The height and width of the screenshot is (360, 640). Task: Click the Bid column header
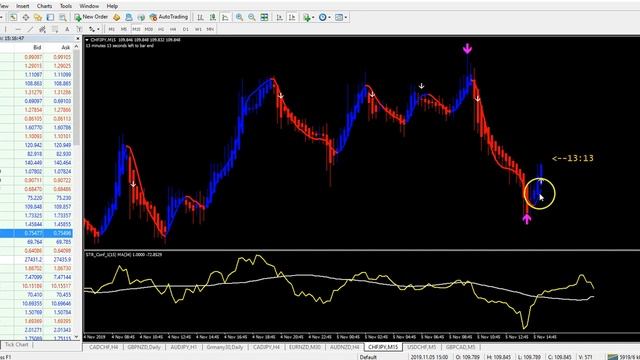(37, 48)
